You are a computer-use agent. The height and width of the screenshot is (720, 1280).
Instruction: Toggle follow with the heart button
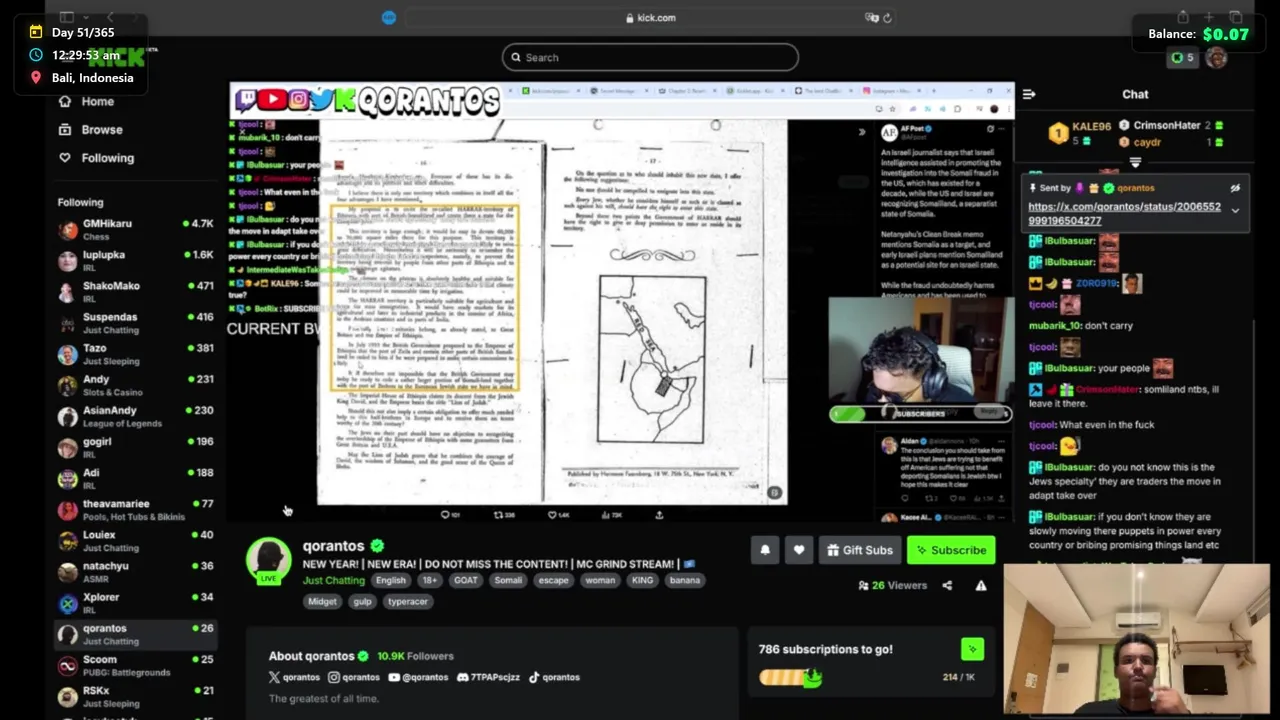799,550
